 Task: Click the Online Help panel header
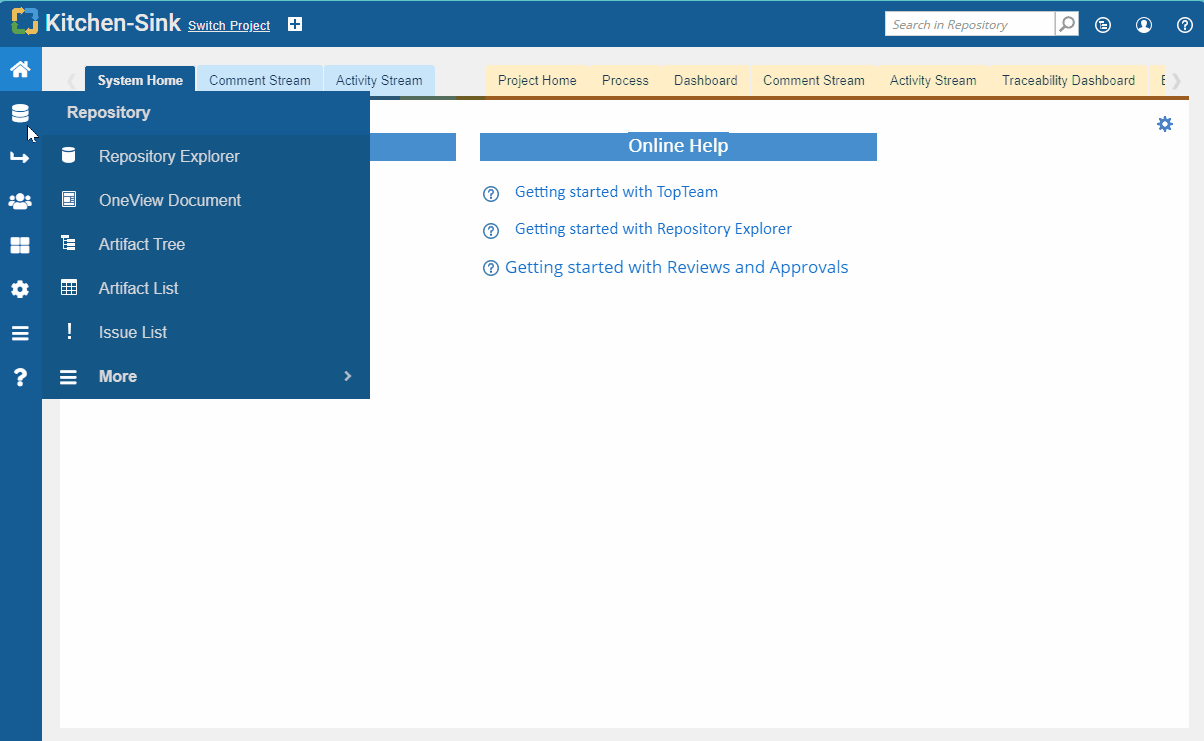(x=678, y=146)
